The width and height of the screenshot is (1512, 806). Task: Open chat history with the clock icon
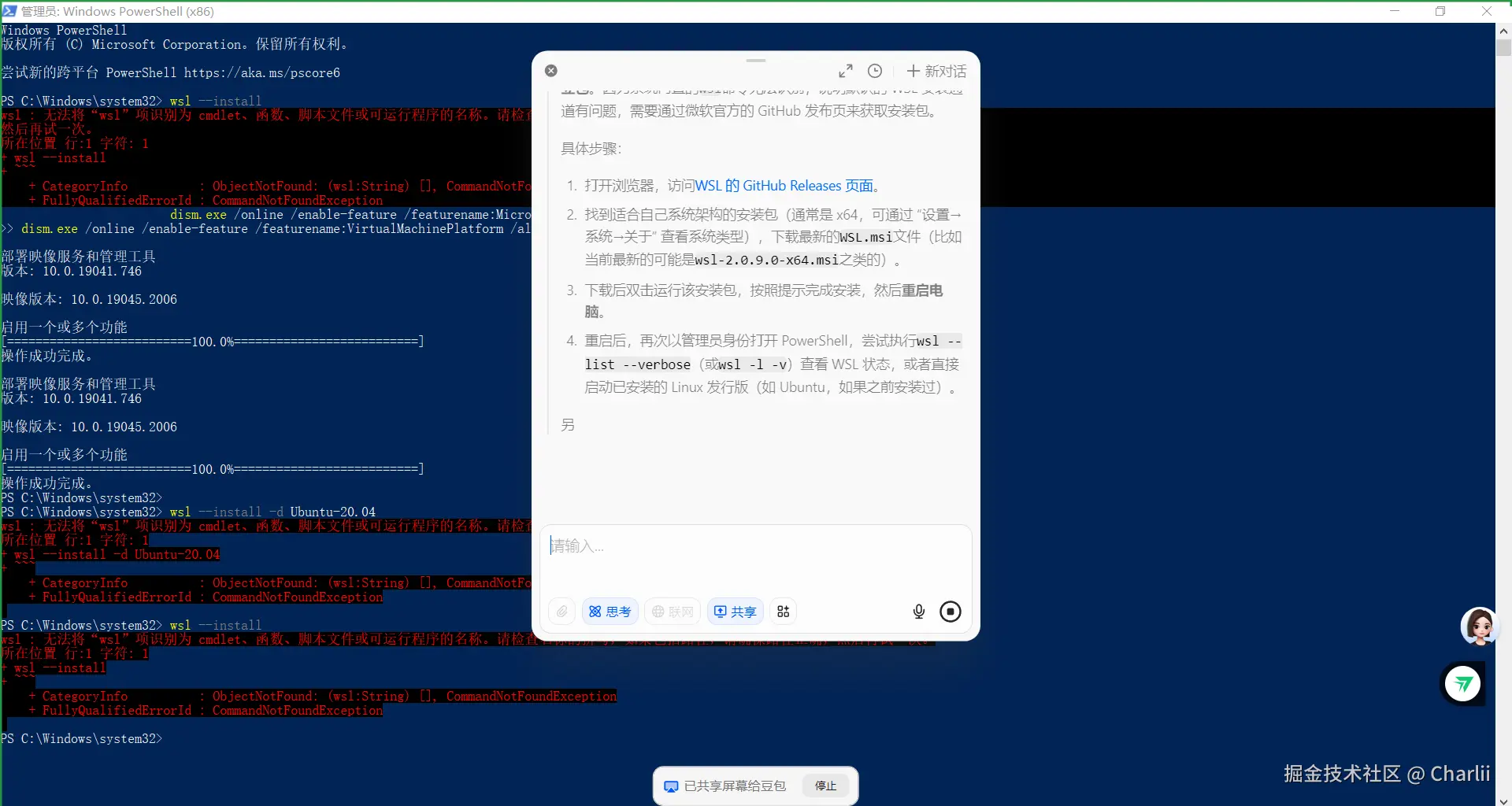pyautogui.click(x=875, y=71)
